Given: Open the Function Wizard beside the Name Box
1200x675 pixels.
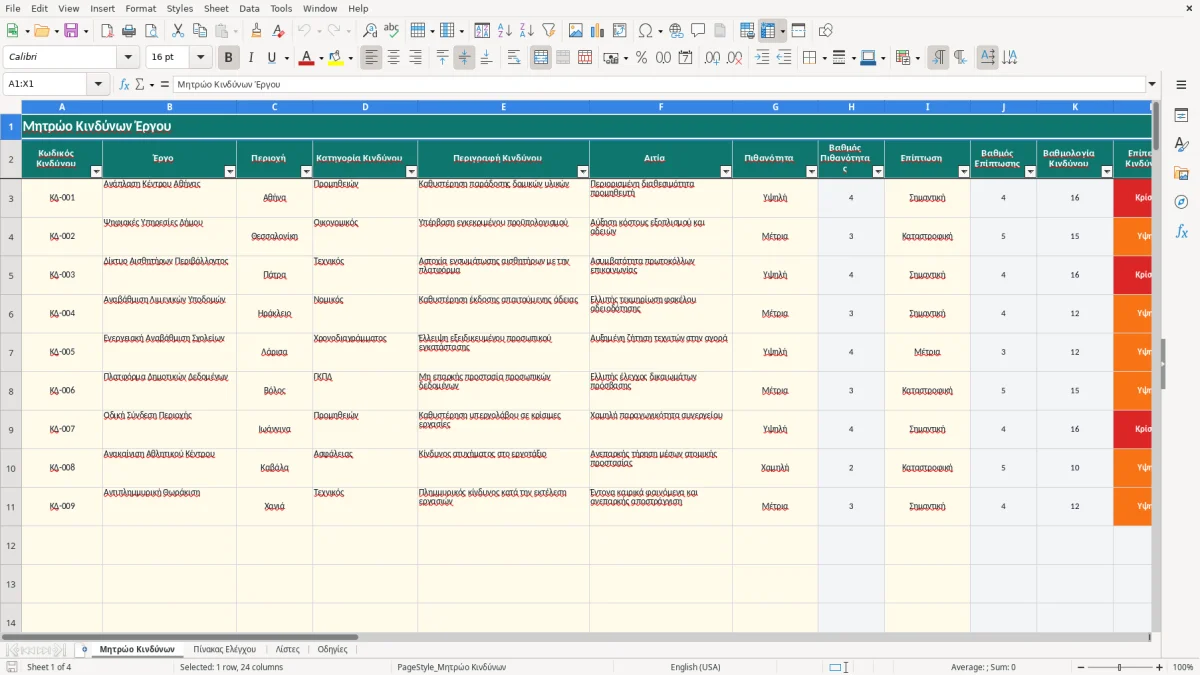Looking at the screenshot, I should tap(125, 85).
